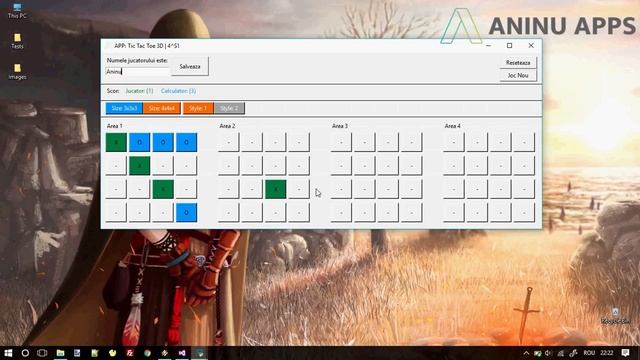Open Visual Studio from the taskbar
The image size is (640, 360).
[182, 353]
